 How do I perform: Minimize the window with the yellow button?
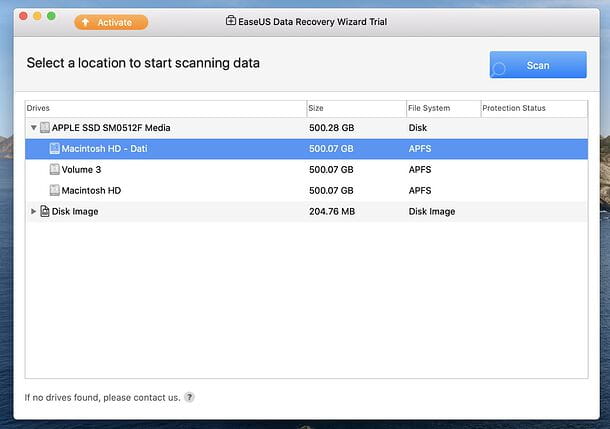tap(37, 16)
